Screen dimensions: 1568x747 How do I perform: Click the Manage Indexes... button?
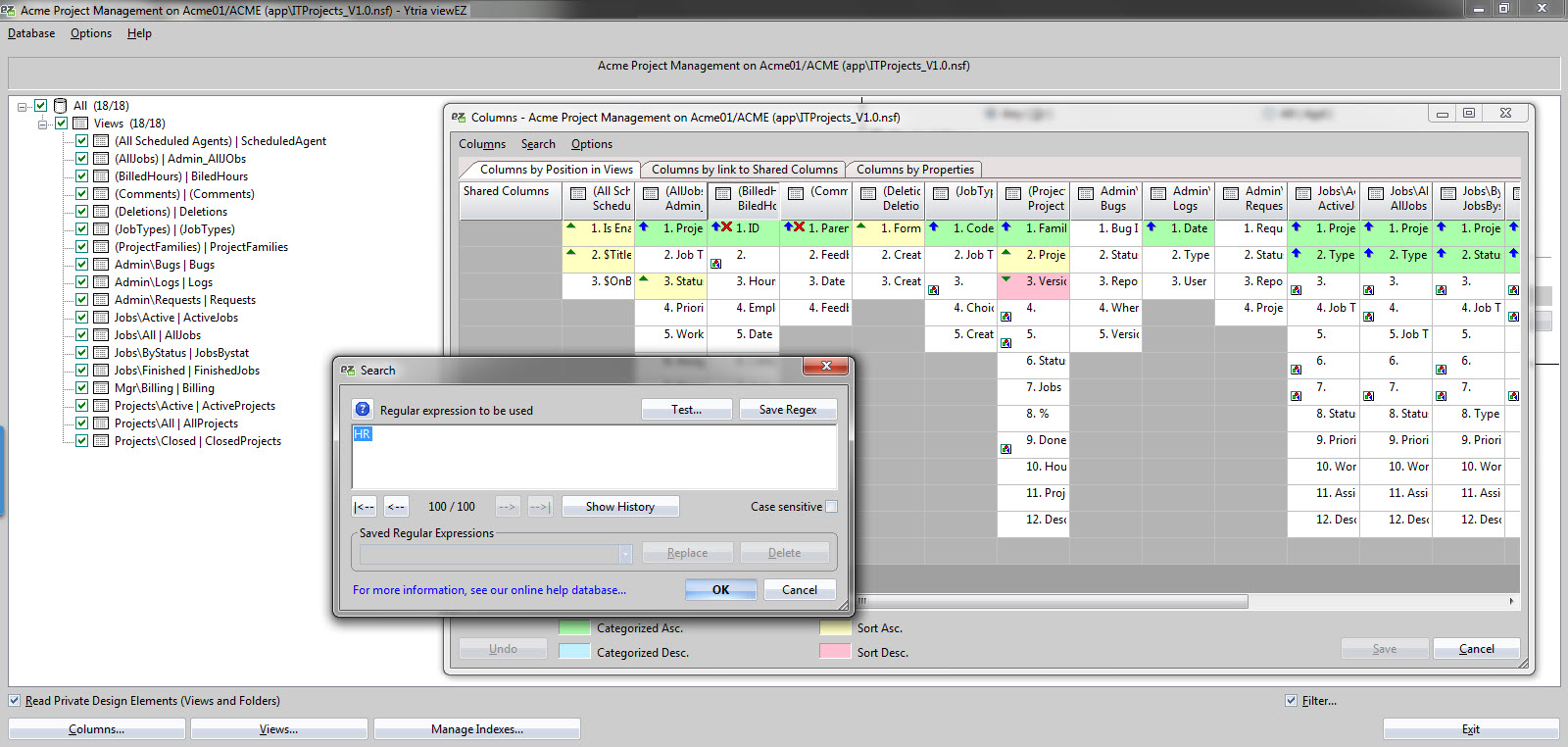[477, 729]
